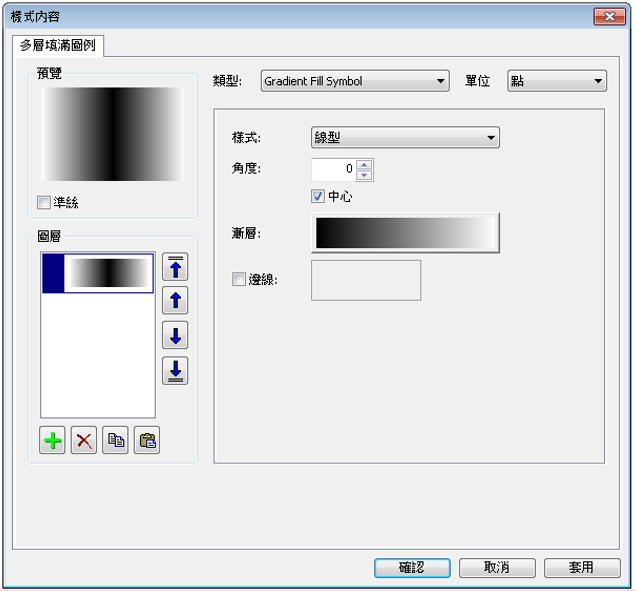Viewport: 636px width, 591px height.
Task: Copy the selected layer icon
Action: (116, 440)
